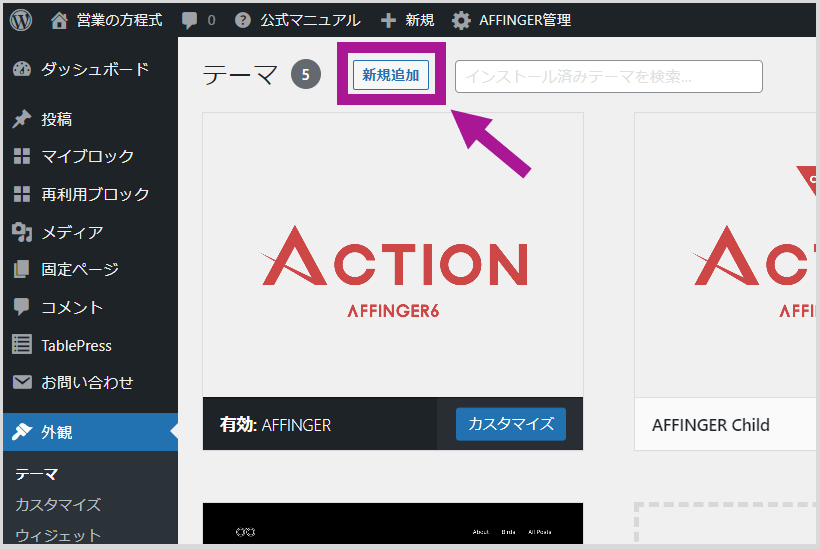Screen dimensions: 820x549
Task: Open カスタマイズ submenu link
Action: point(58,505)
